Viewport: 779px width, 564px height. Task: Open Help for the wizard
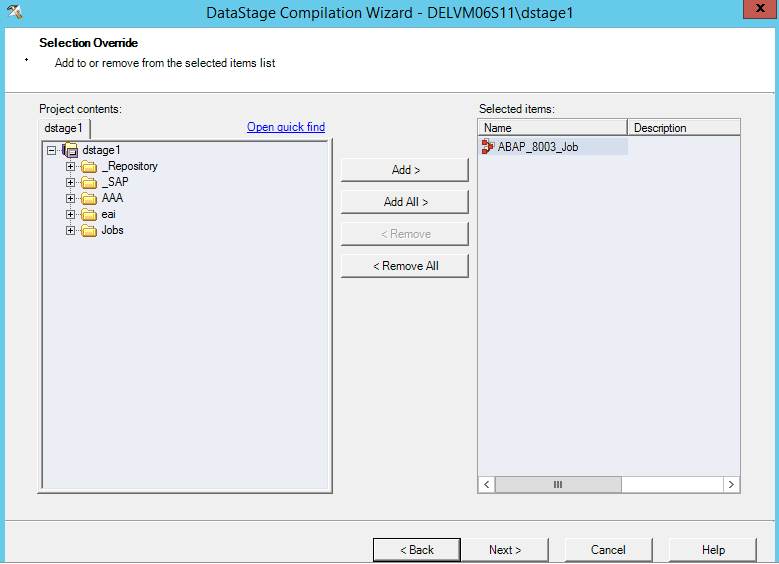(713, 550)
